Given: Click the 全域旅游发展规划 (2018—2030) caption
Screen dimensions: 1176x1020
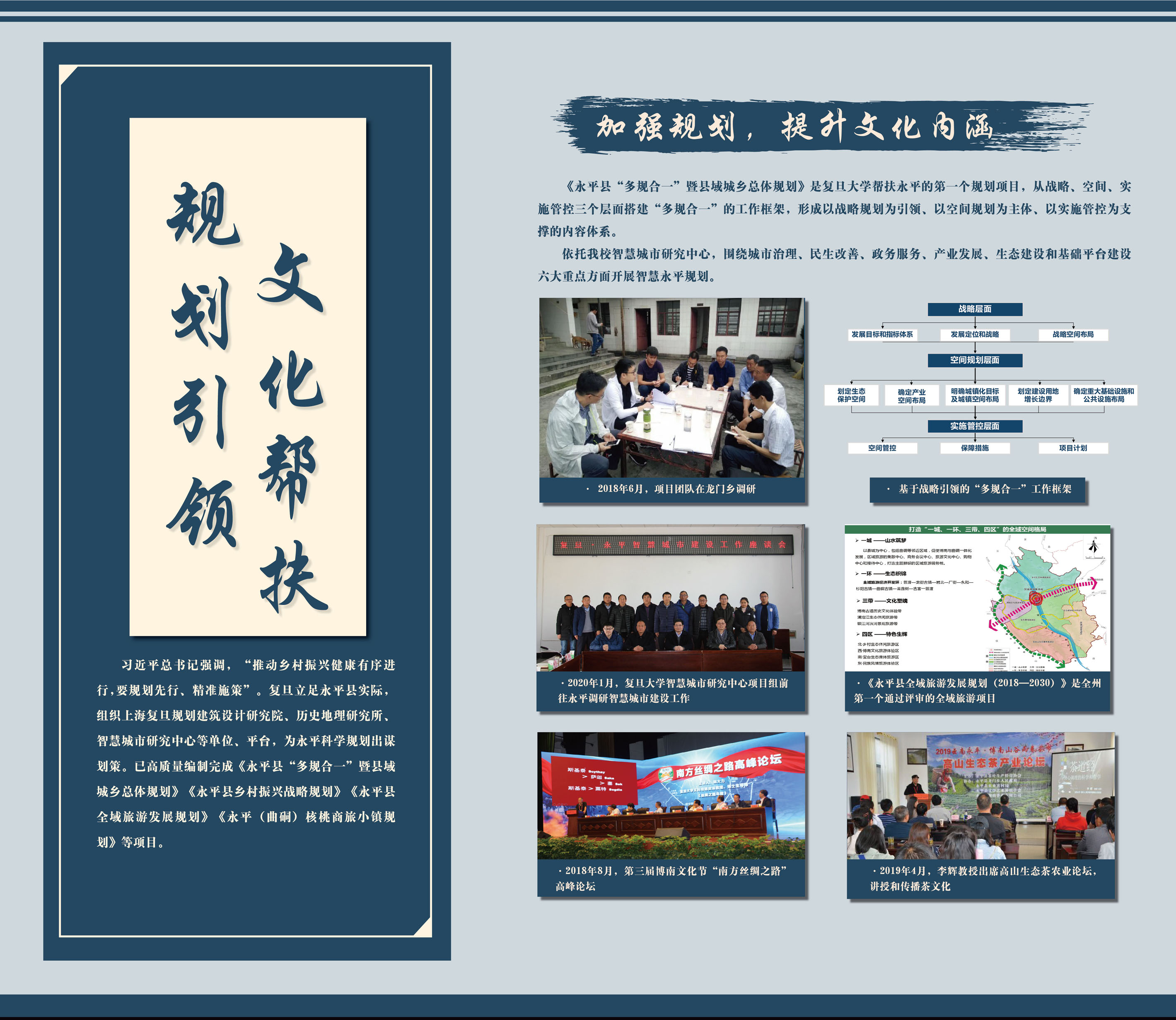Looking at the screenshot, I should click(977, 690).
